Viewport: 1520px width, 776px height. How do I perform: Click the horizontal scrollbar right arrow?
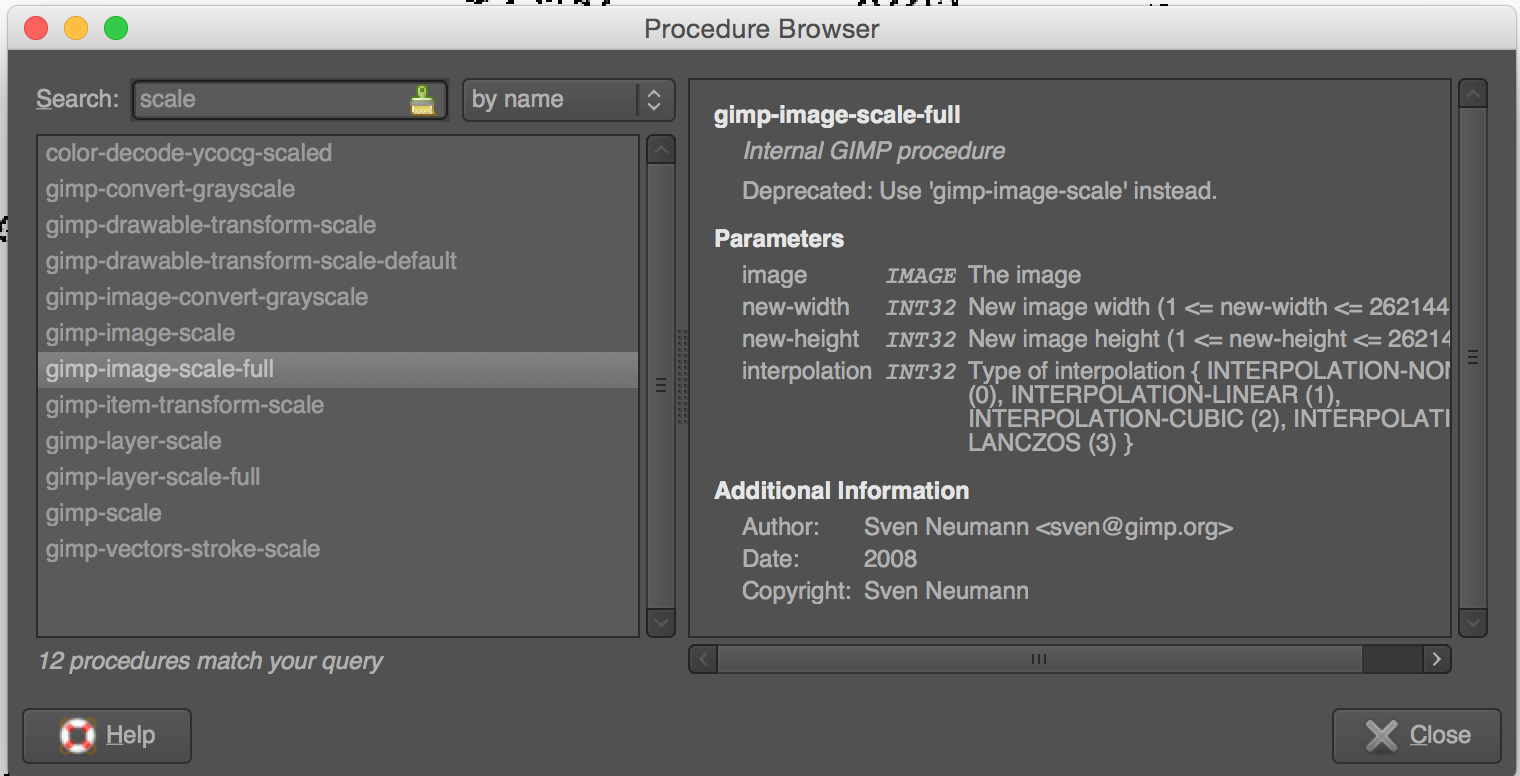tap(1436, 659)
